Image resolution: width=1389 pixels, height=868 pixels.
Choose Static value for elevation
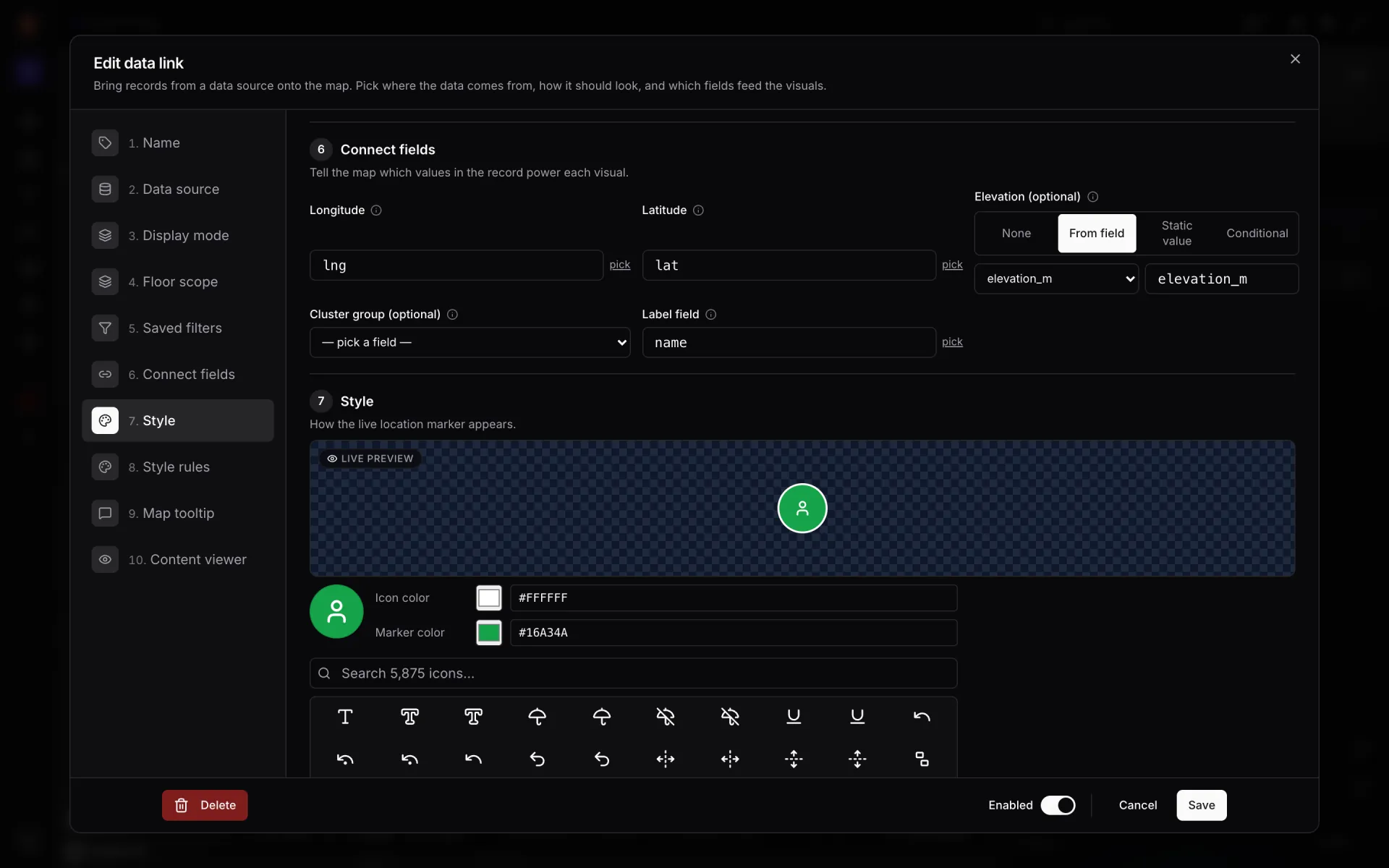click(1177, 233)
